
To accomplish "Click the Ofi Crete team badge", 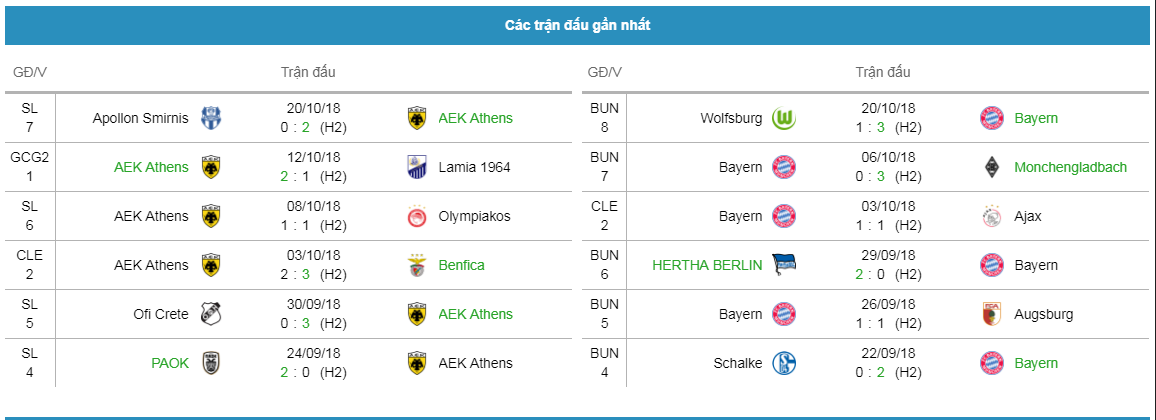I will pos(211,314).
